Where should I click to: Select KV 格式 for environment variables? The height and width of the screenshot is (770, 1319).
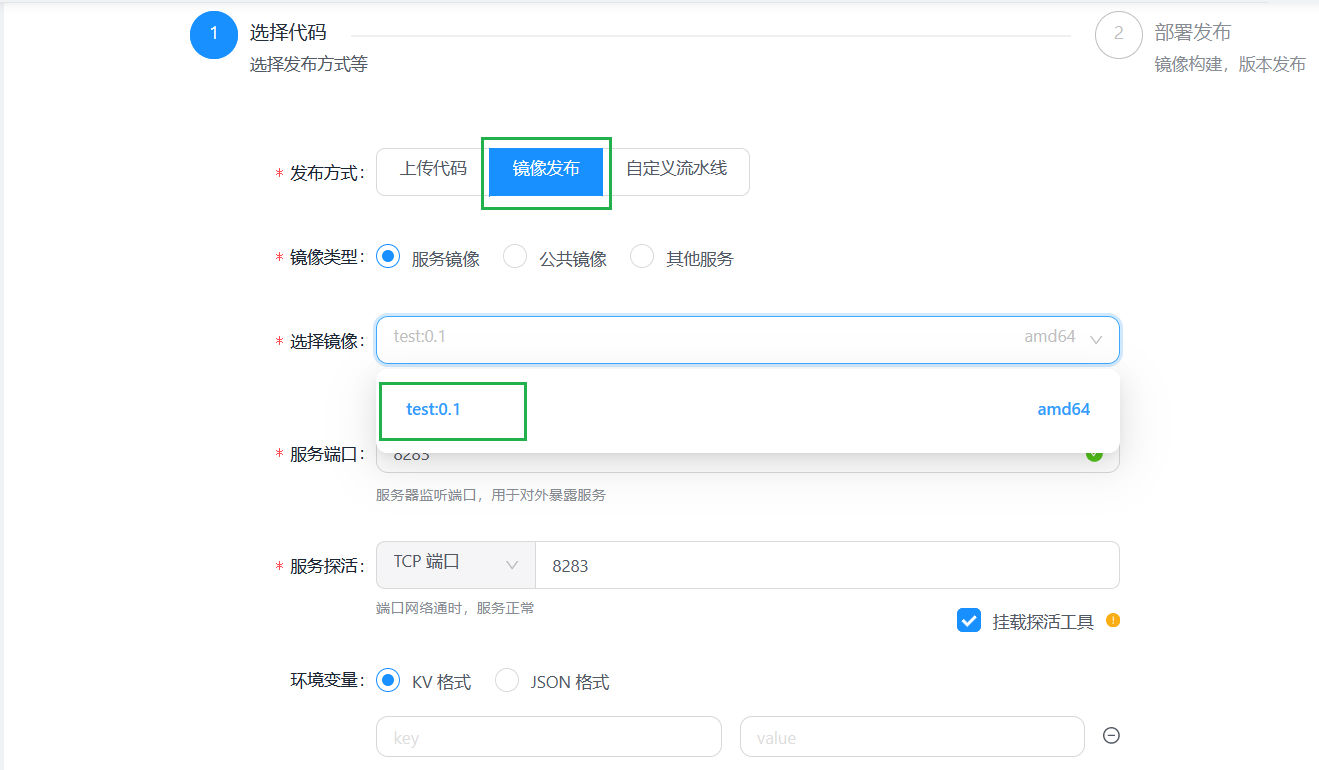point(388,681)
